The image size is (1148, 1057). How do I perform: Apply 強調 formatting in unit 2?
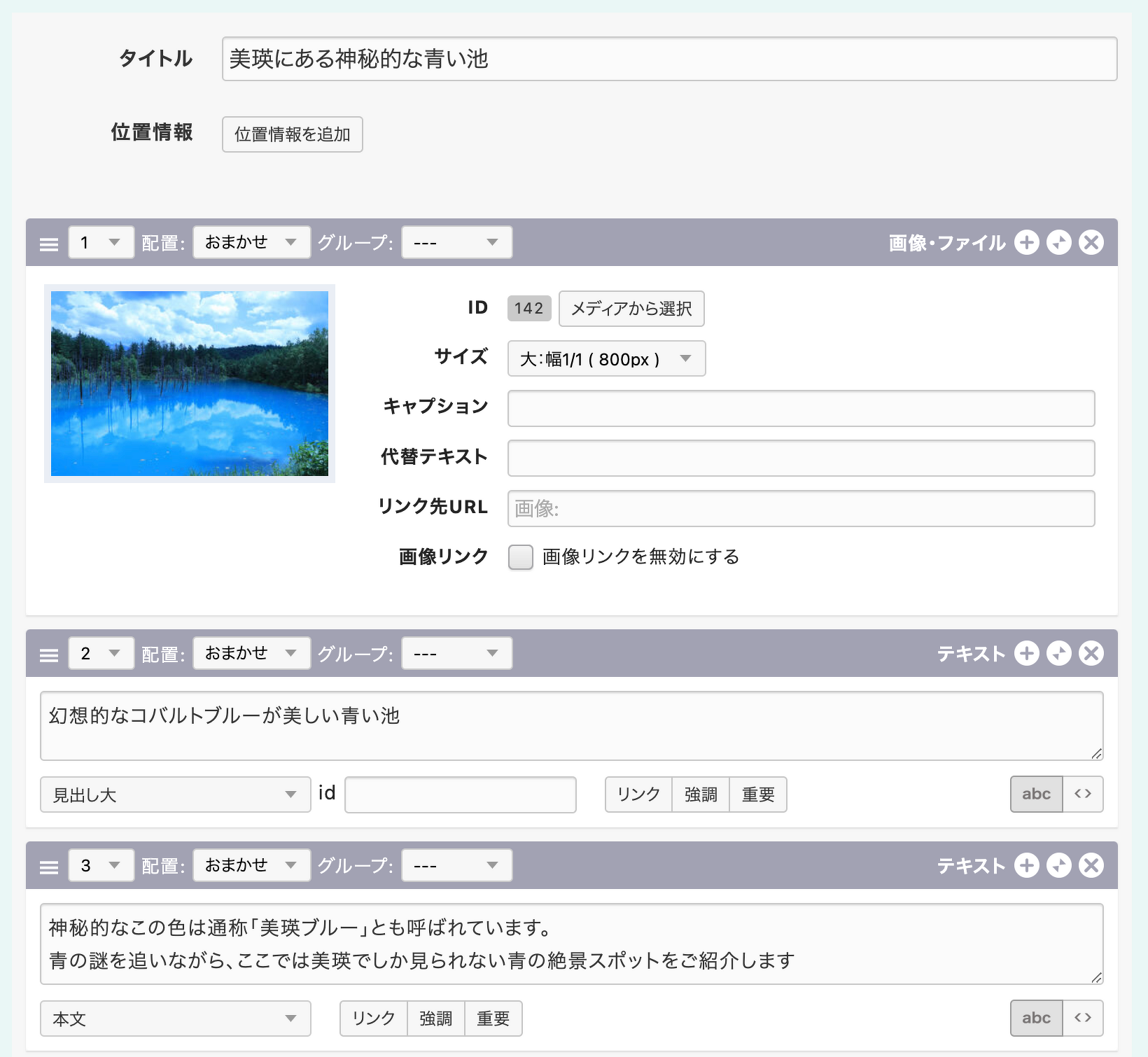tap(700, 794)
